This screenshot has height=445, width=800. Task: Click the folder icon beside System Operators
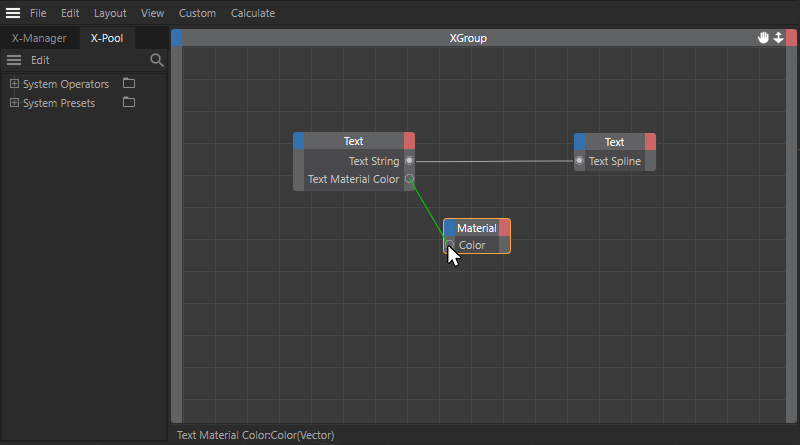(x=129, y=83)
